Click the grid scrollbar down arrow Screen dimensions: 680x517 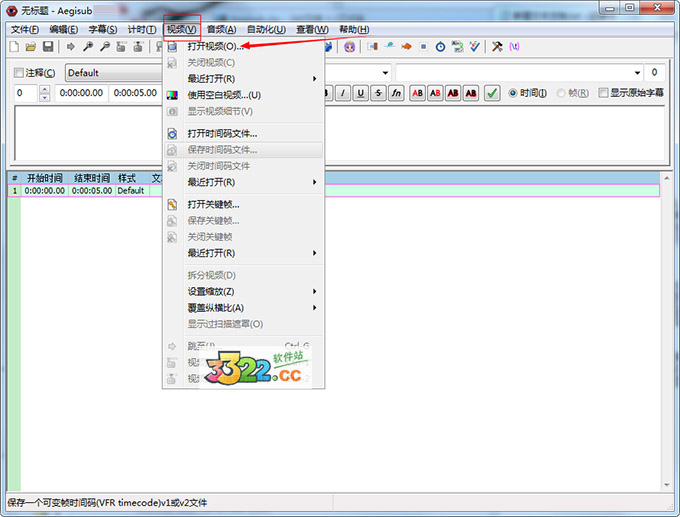[x=667, y=485]
